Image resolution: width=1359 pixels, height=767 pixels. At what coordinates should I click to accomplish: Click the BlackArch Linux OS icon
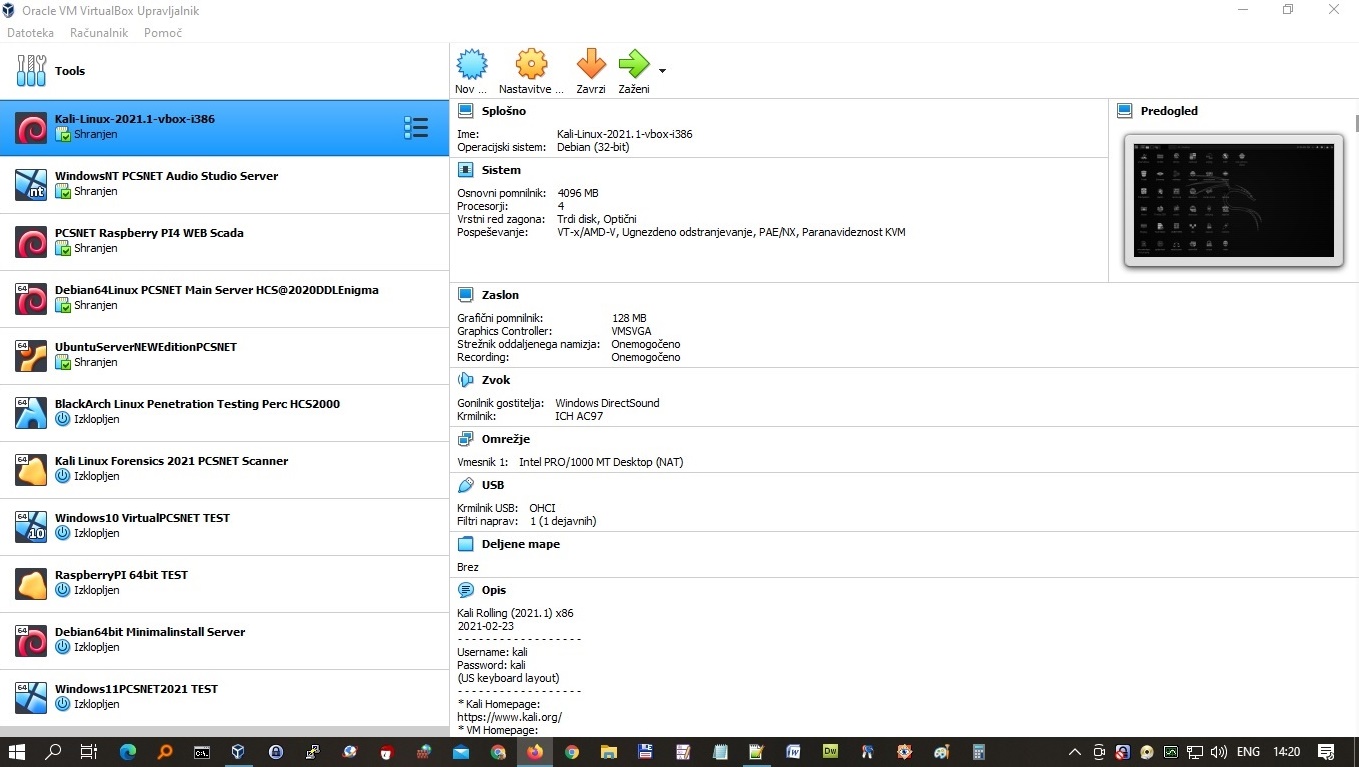click(31, 413)
